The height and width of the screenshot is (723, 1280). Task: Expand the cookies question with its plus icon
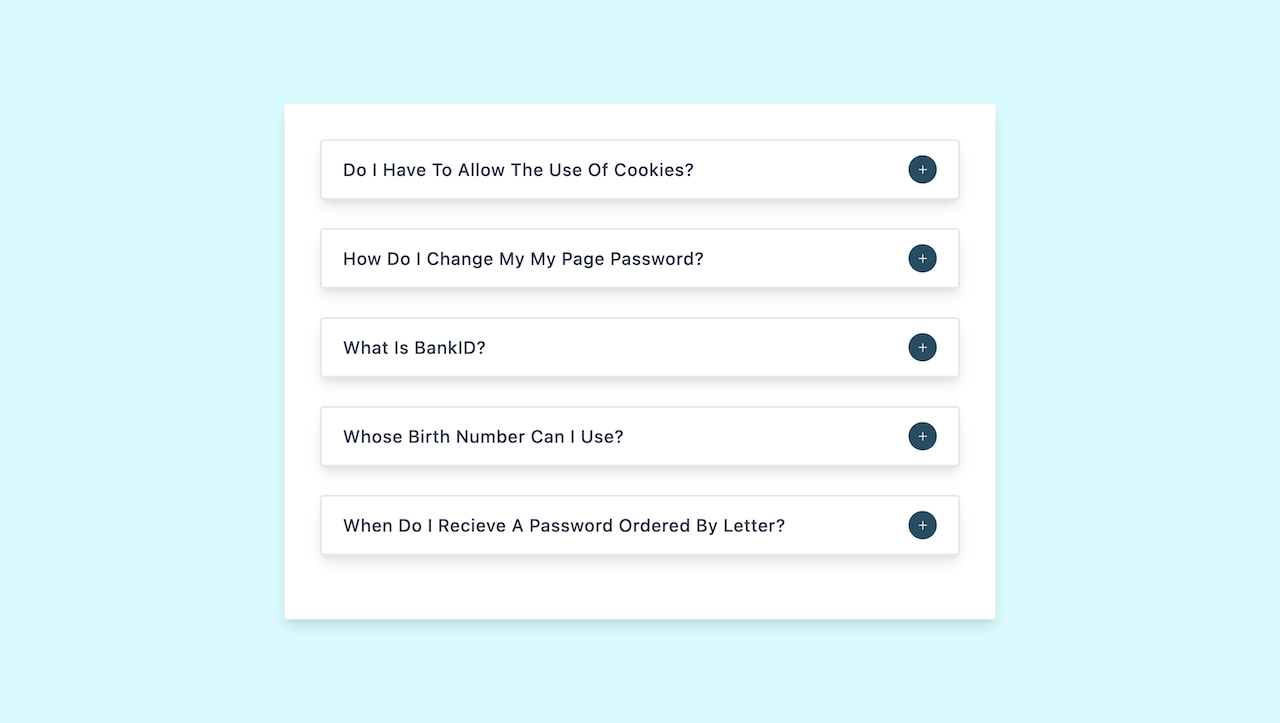click(922, 170)
